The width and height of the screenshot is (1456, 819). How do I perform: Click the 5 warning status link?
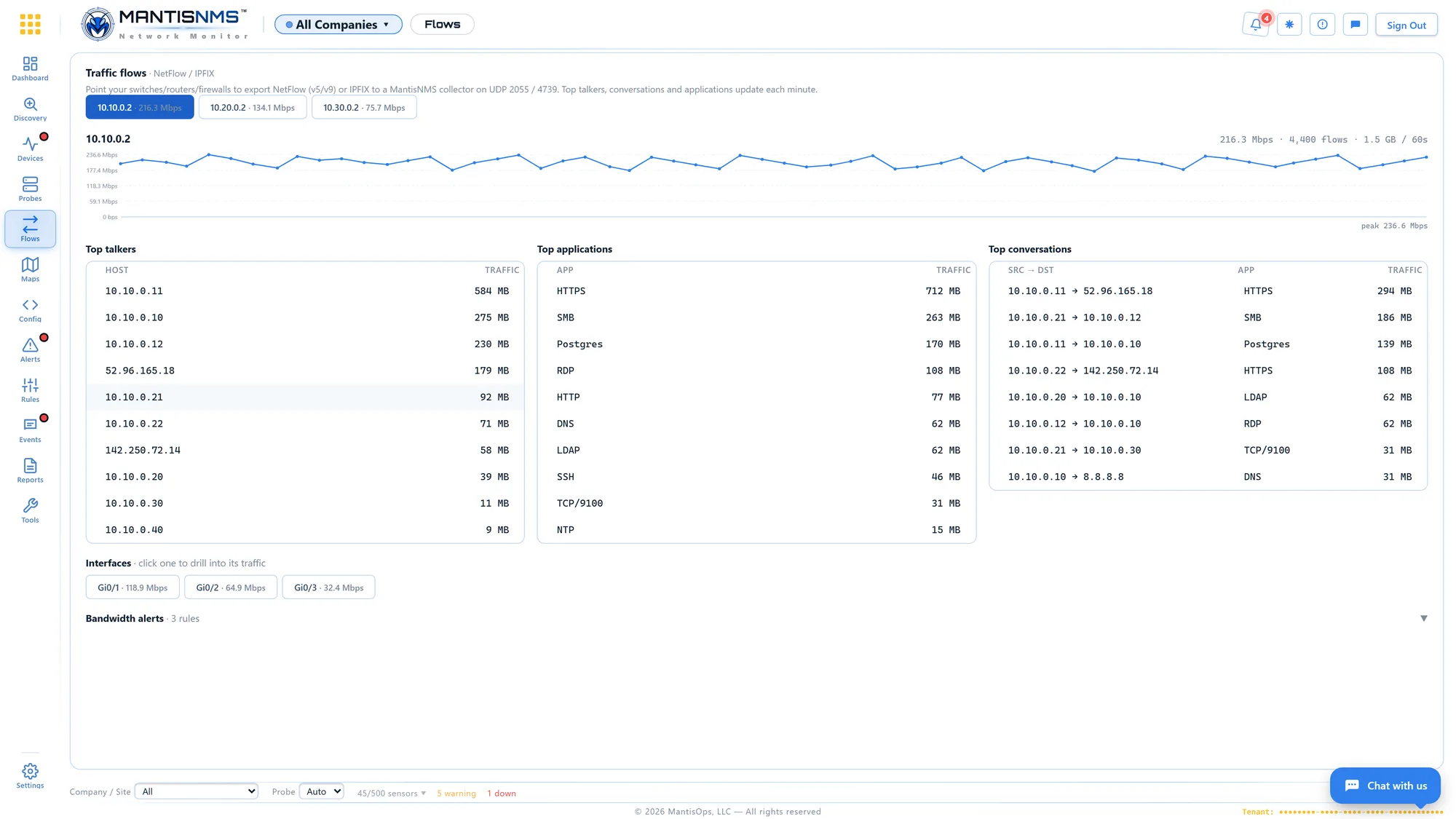(456, 794)
